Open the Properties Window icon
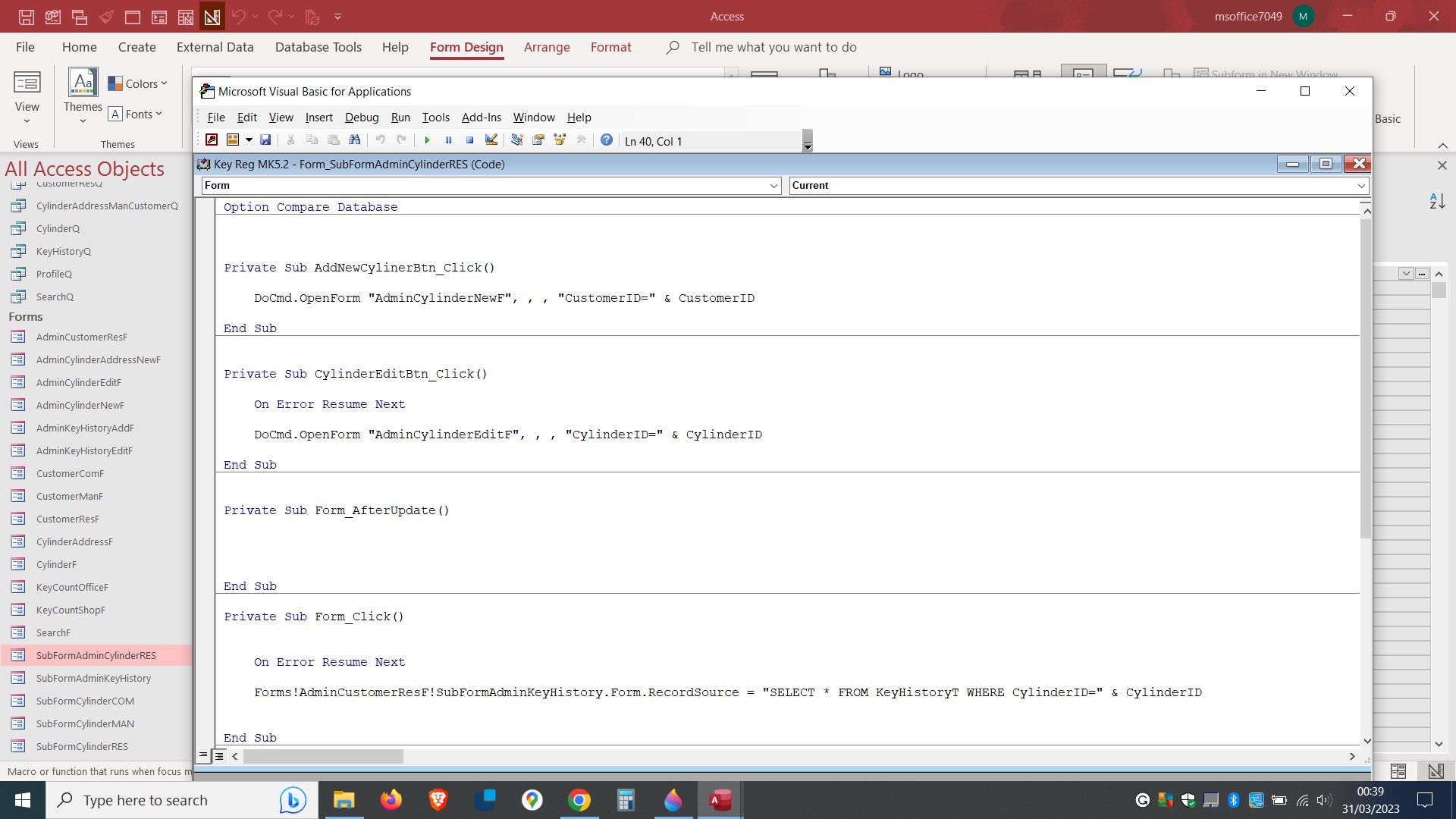The image size is (1456, 819). click(x=538, y=140)
